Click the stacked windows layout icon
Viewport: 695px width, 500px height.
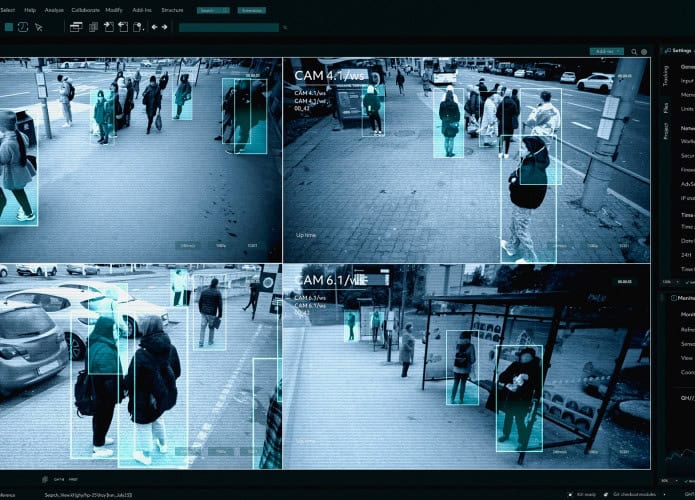coord(76,27)
